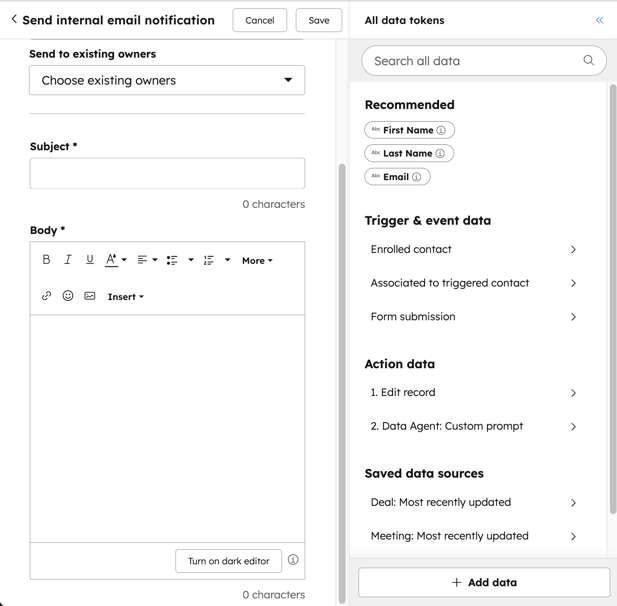Expand the Enrolled contact data source
Screen dimensions: 617x606
coord(473,250)
